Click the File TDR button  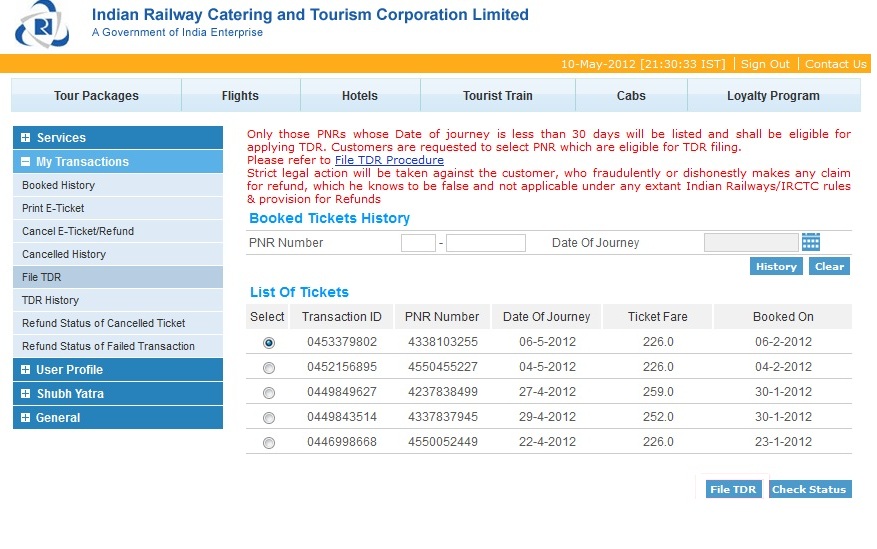[732, 489]
